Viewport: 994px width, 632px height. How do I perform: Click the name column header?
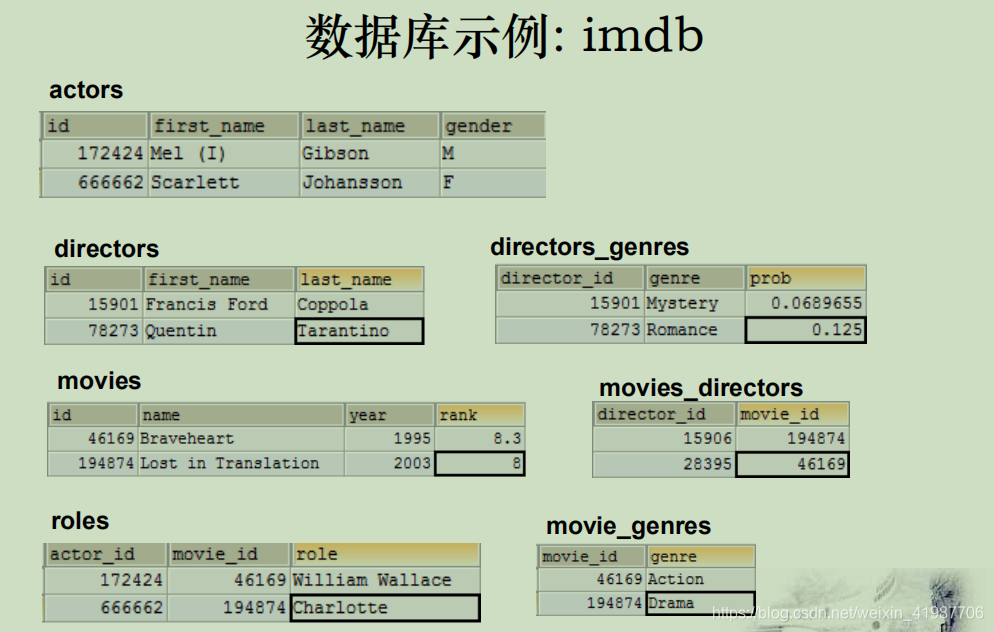coord(242,415)
